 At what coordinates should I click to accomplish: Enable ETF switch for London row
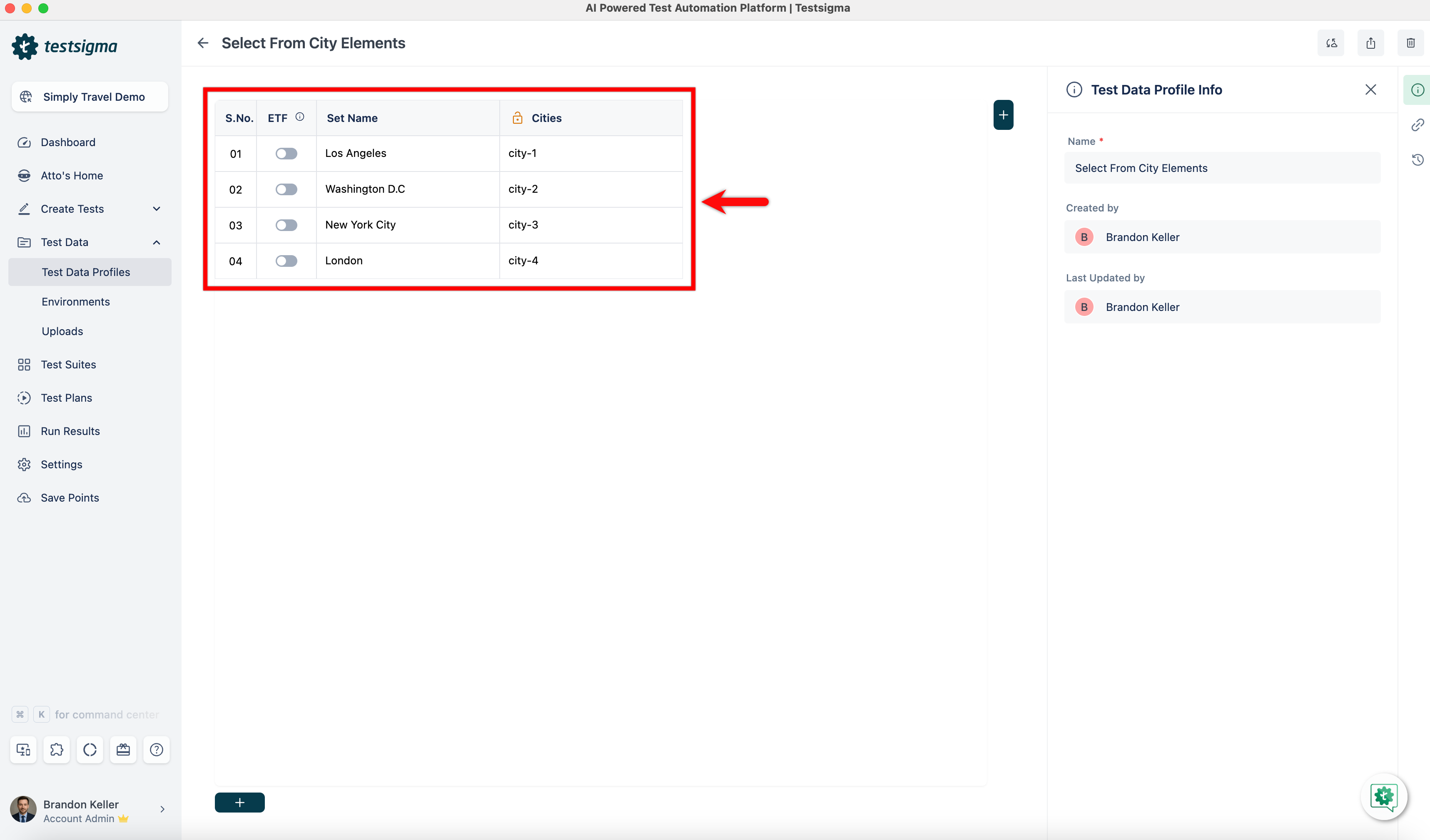(286, 261)
